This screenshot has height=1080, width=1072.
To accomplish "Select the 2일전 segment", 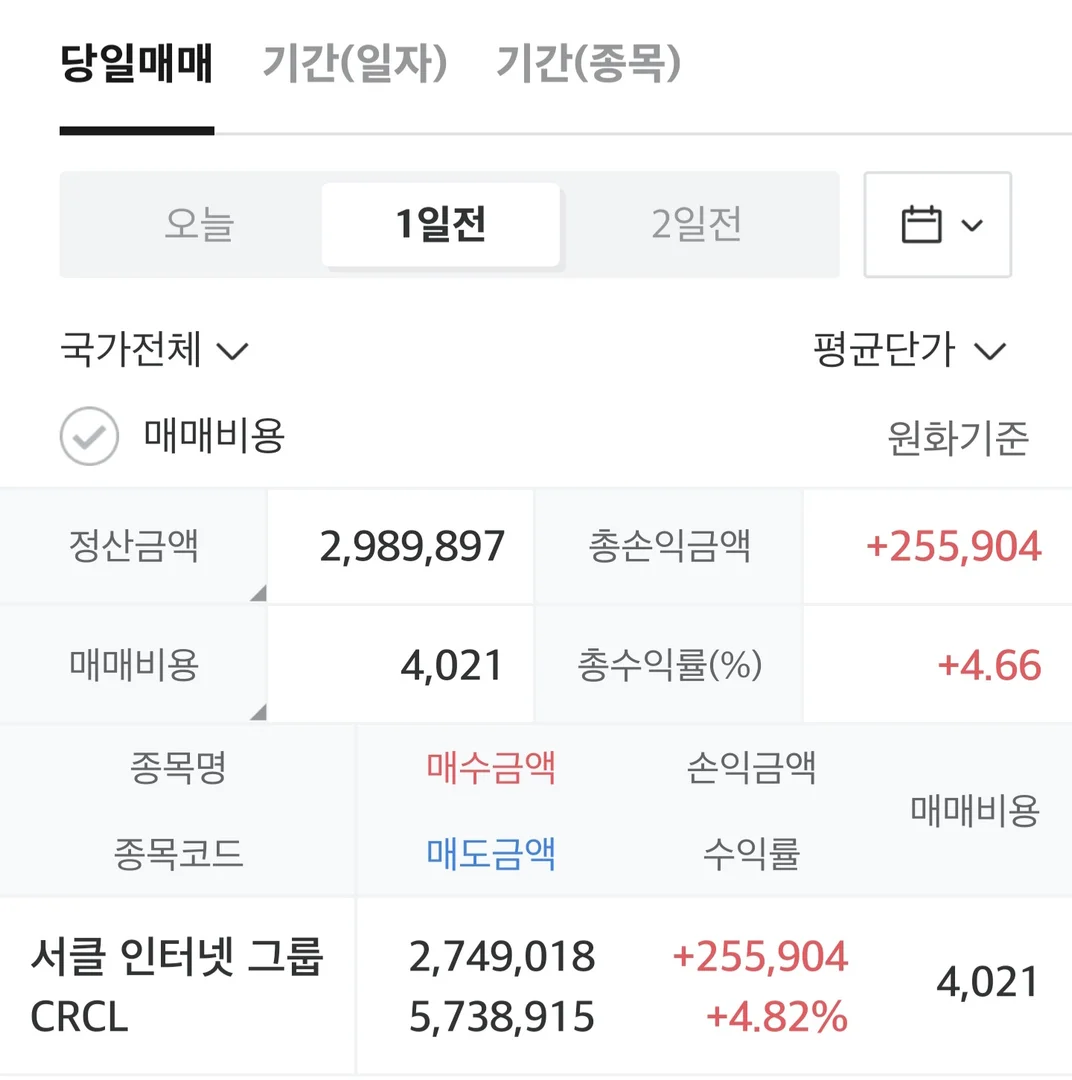I will tap(696, 225).
